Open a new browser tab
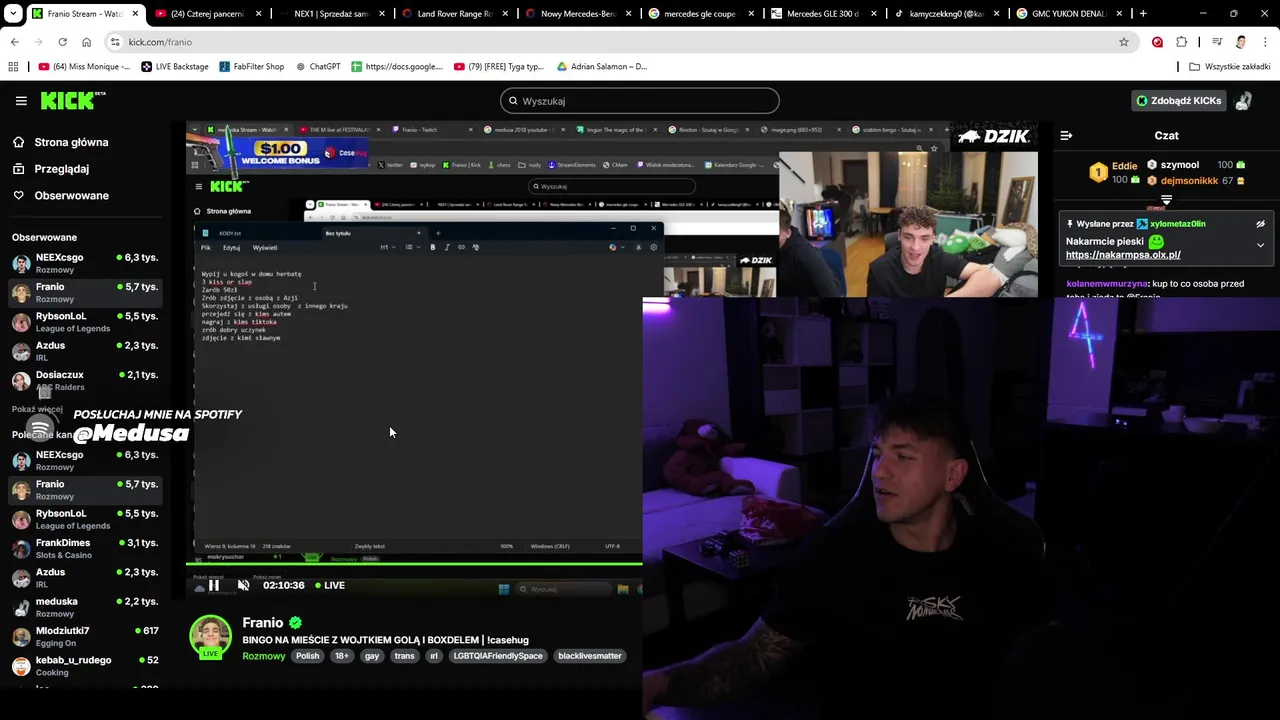Image resolution: width=1280 pixels, height=720 pixels. 1143,14
